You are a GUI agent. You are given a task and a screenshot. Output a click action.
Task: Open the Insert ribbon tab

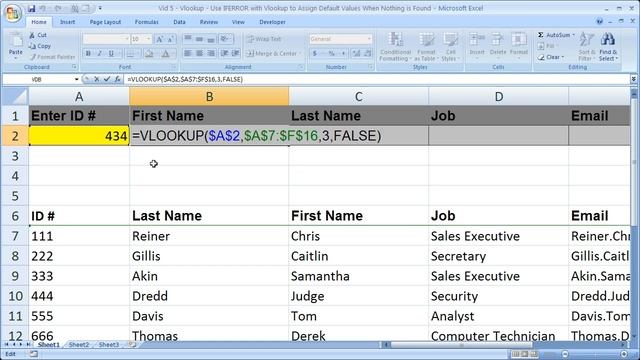click(x=67, y=22)
